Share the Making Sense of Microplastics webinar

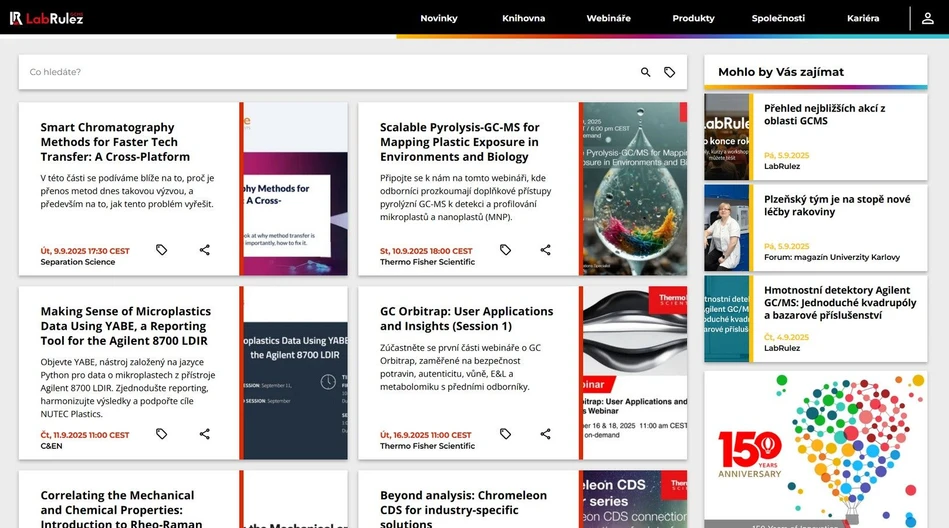point(205,434)
